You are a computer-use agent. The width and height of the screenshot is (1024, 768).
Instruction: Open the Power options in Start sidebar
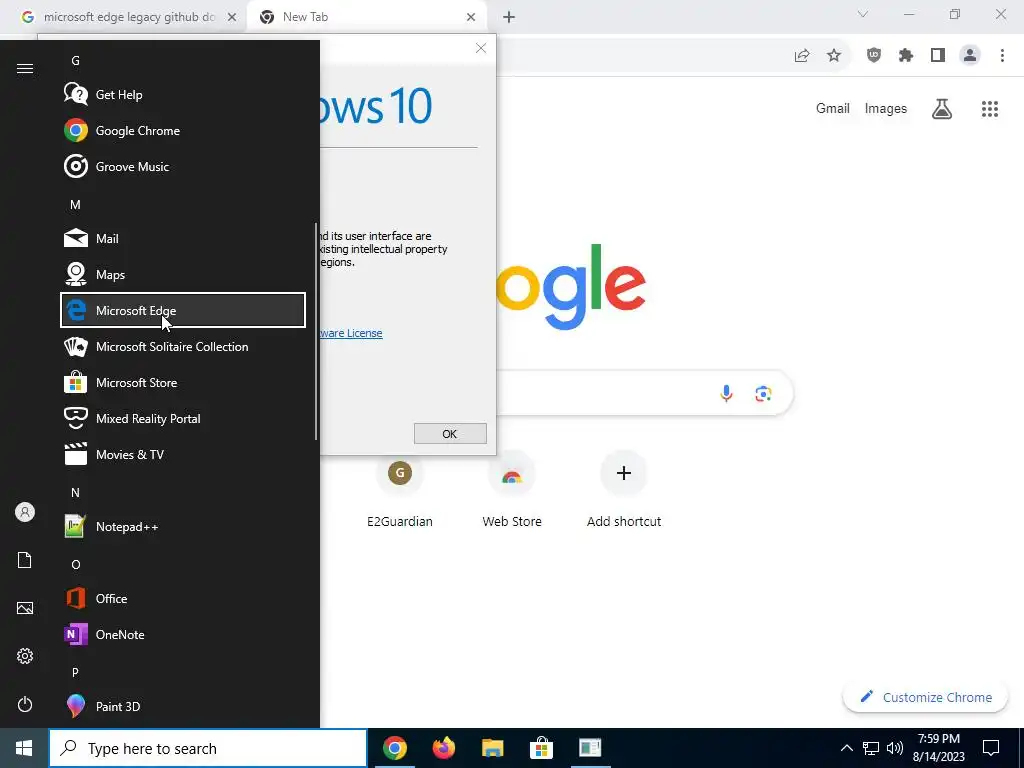pos(25,704)
